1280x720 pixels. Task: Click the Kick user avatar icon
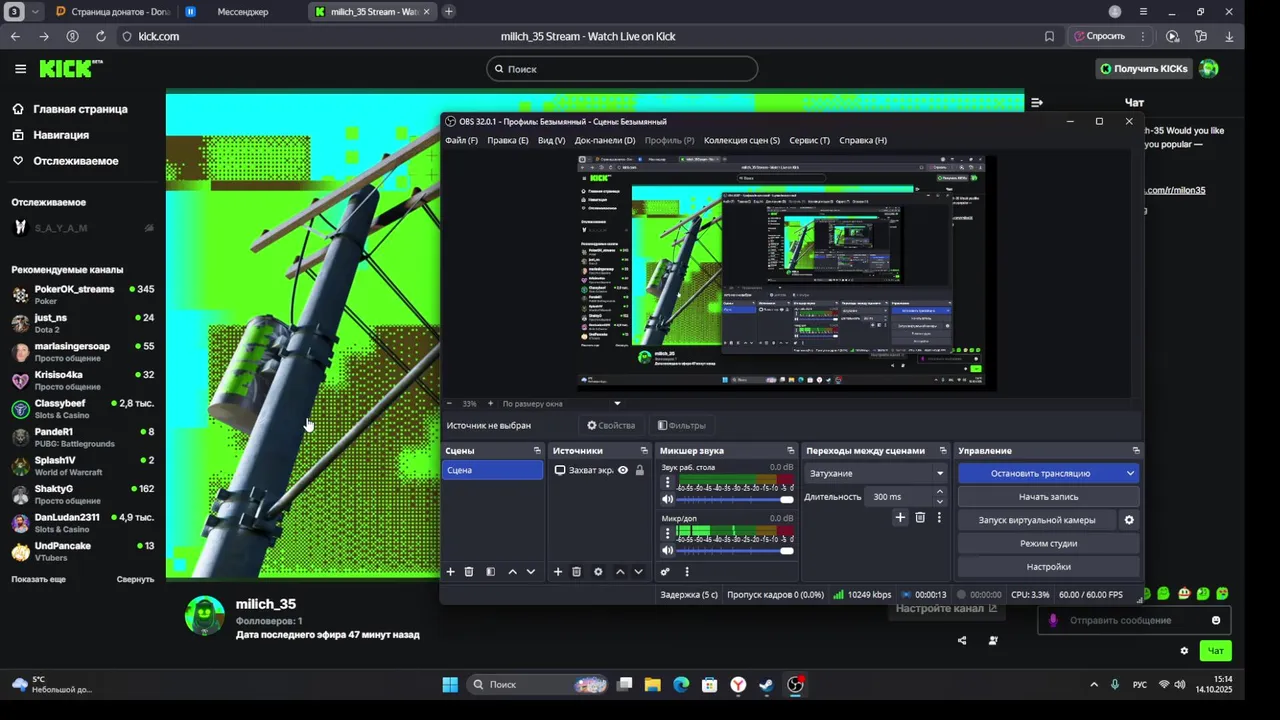(1209, 69)
